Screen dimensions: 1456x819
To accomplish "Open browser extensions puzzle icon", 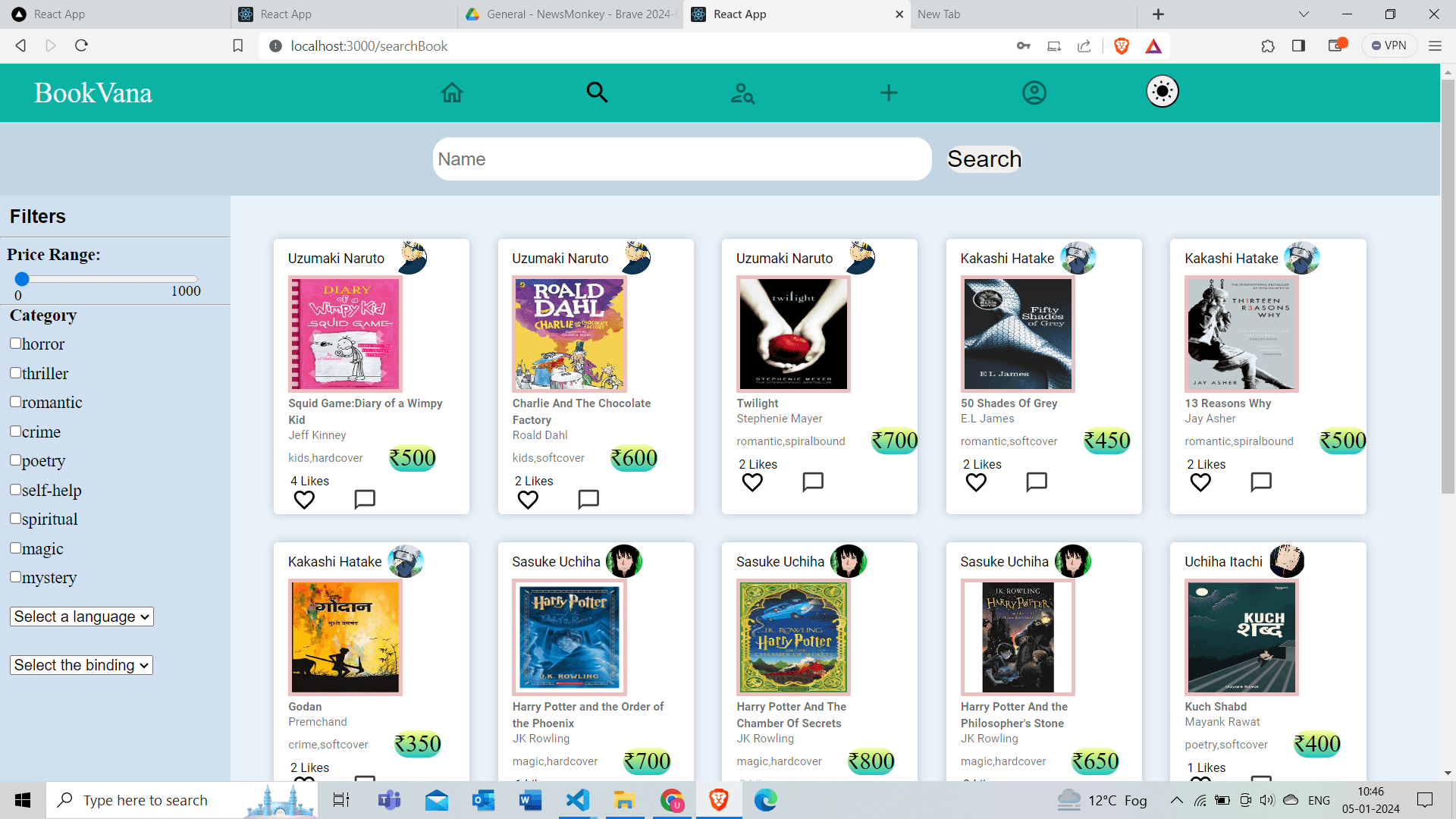I will [x=1268, y=46].
